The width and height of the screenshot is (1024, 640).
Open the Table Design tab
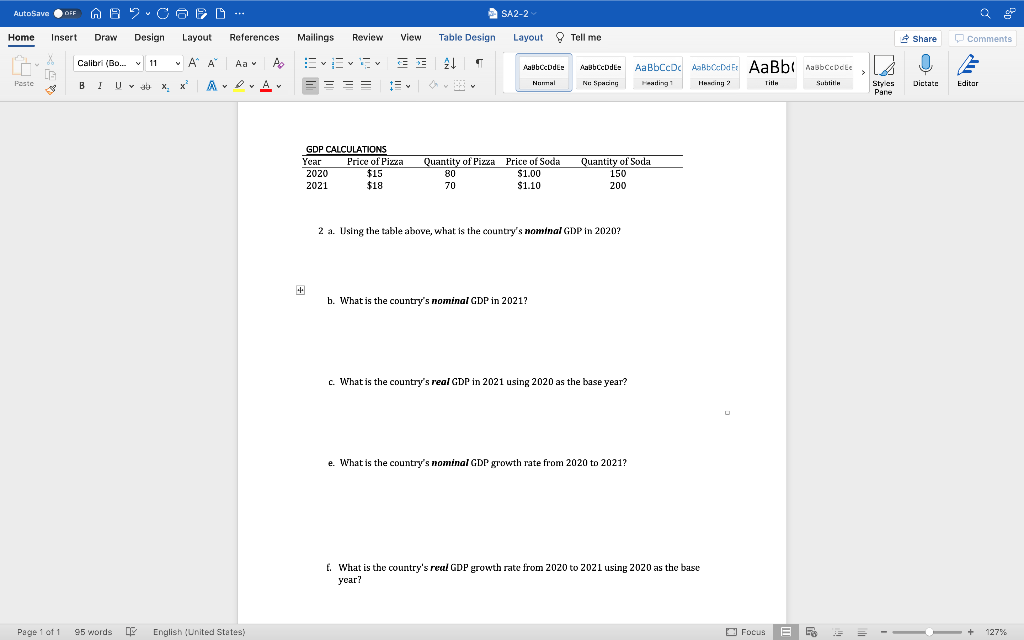tap(467, 37)
